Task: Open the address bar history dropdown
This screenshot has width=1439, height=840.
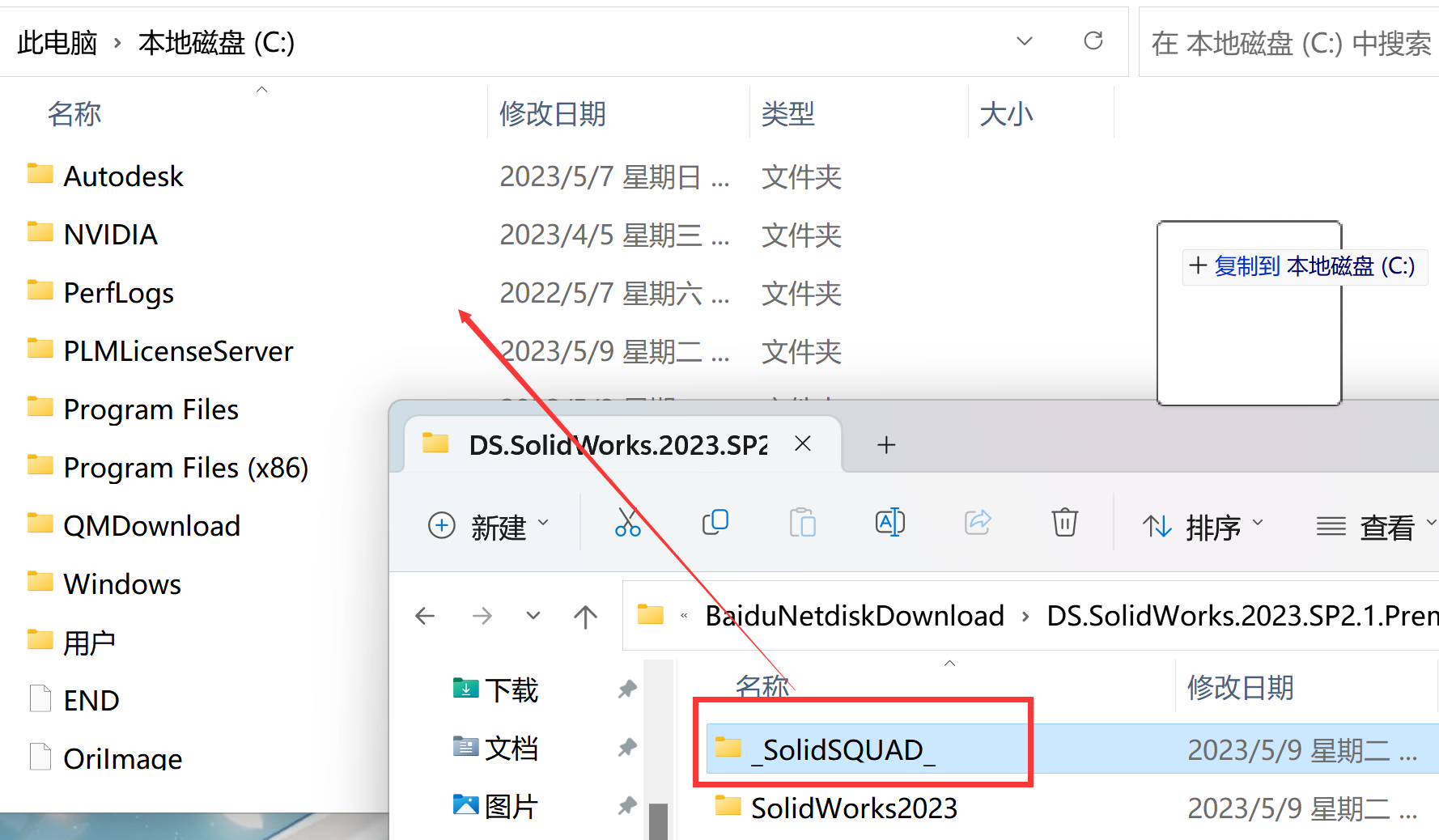Action: [1024, 41]
